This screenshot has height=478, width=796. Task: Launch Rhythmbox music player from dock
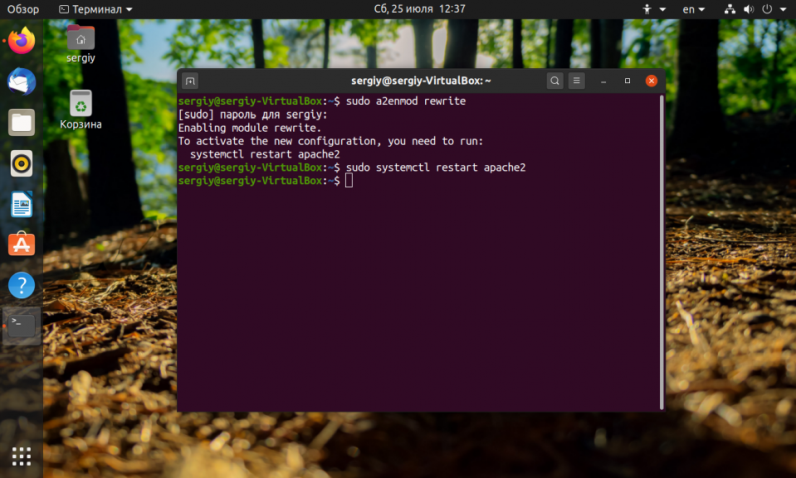tap(21, 163)
